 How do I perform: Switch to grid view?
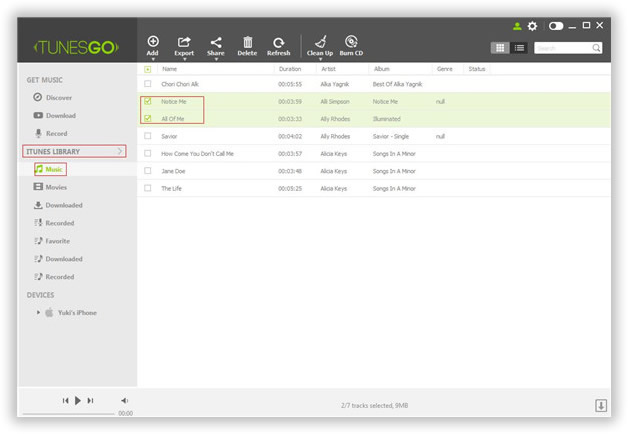(500, 48)
